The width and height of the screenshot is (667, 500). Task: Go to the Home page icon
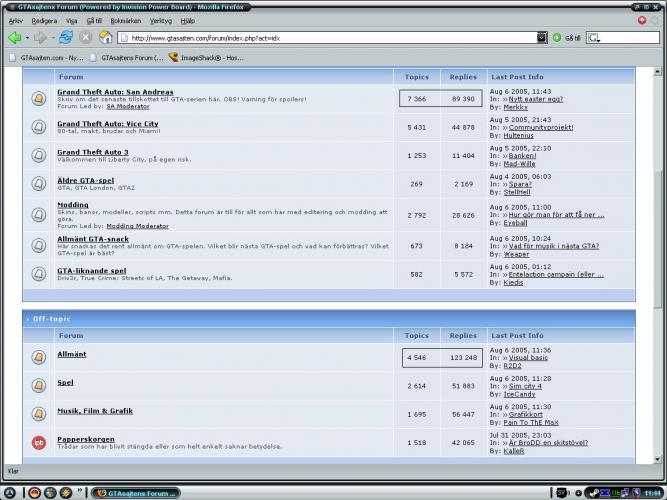(105, 37)
